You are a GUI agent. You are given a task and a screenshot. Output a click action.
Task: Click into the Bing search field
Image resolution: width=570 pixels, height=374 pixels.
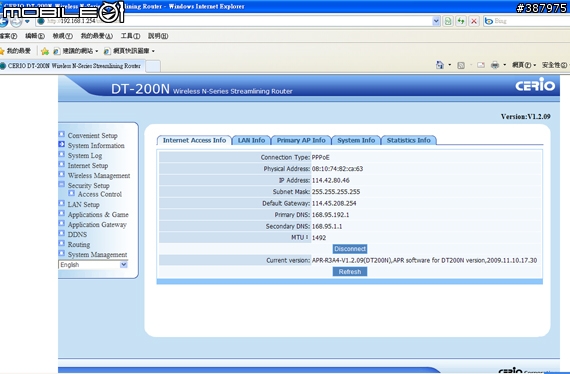(x=531, y=21)
